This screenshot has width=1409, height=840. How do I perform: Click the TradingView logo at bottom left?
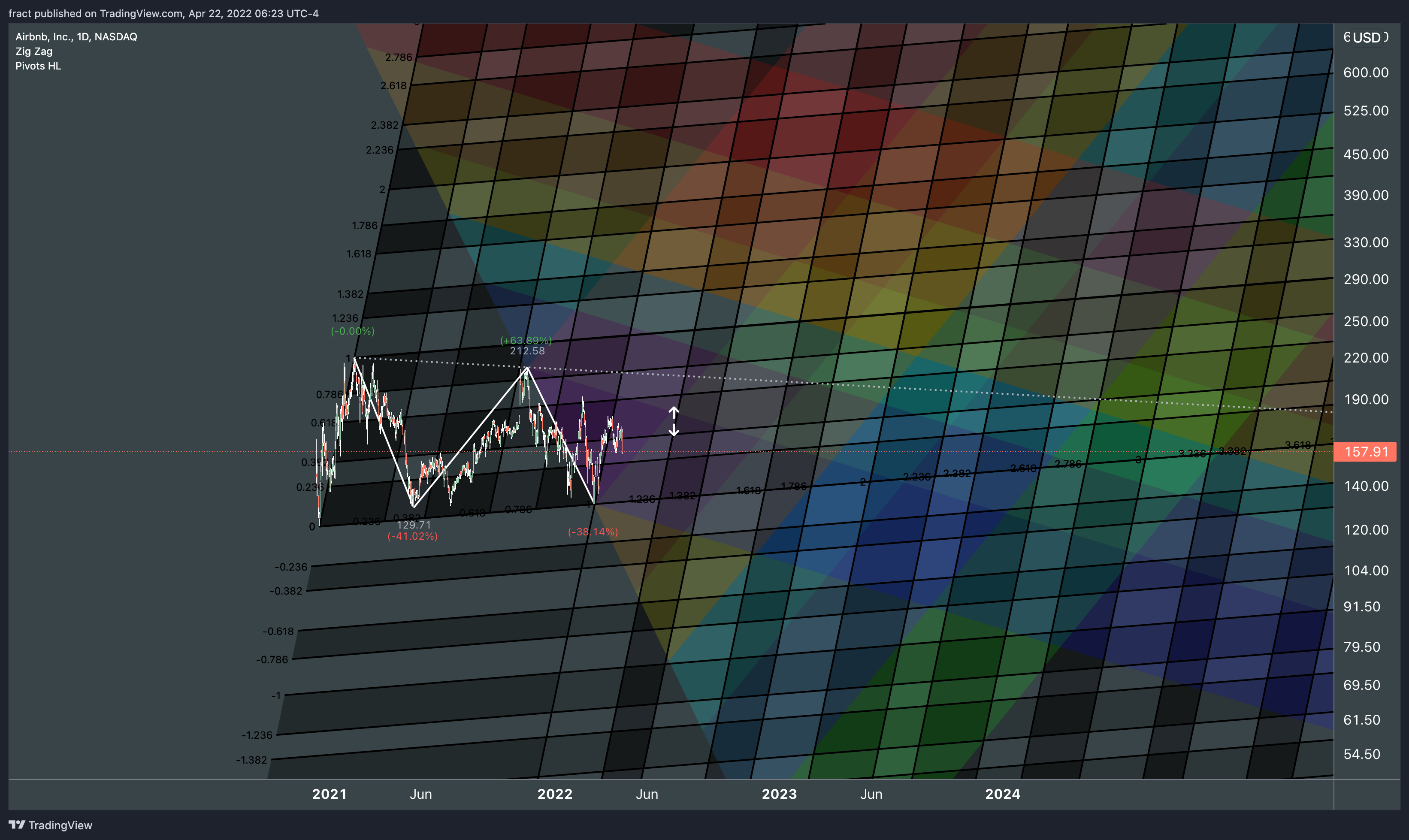coord(50,825)
